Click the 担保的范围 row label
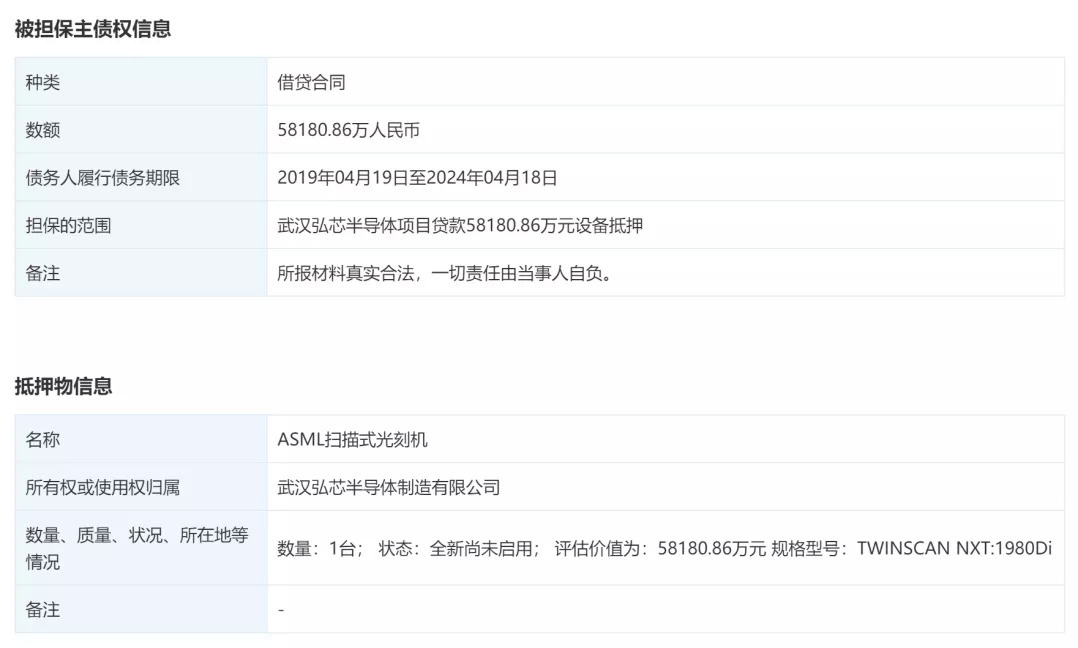The width and height of the screenshot is (1078, 648). pyautogui.click(x=68, y=225)
